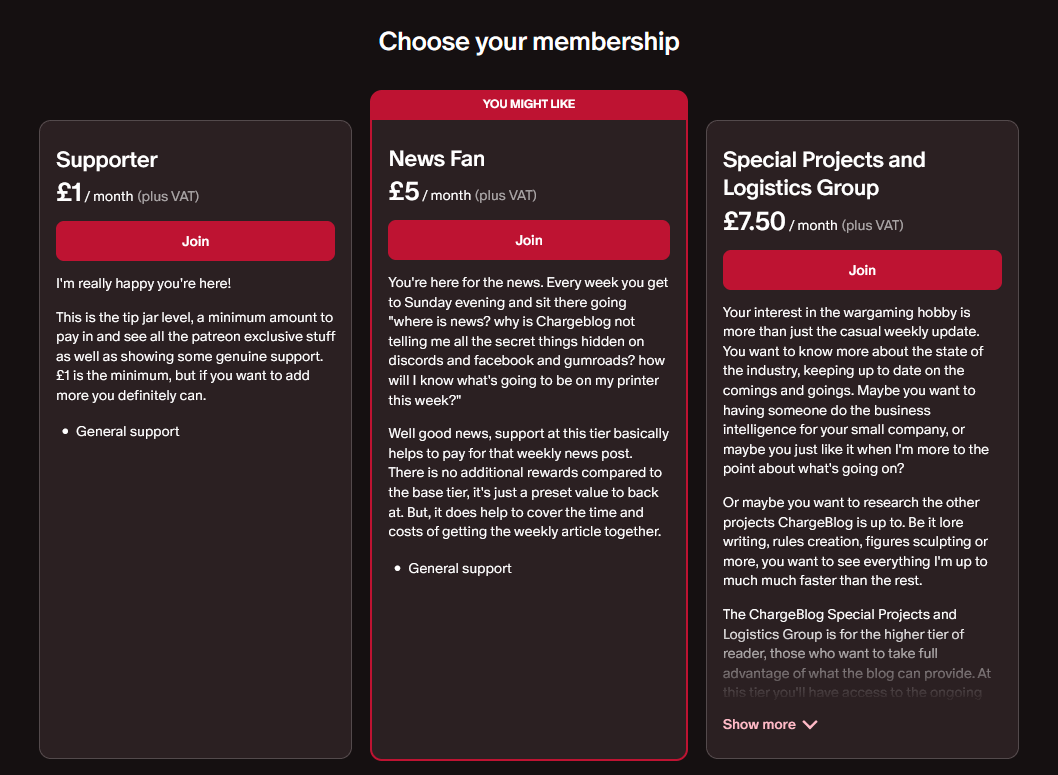Viewport: 1058px width, 775px height.
Task: Click "I'm really happy you're here!" text
Action: pyautogui.click(x=143, y=283)
